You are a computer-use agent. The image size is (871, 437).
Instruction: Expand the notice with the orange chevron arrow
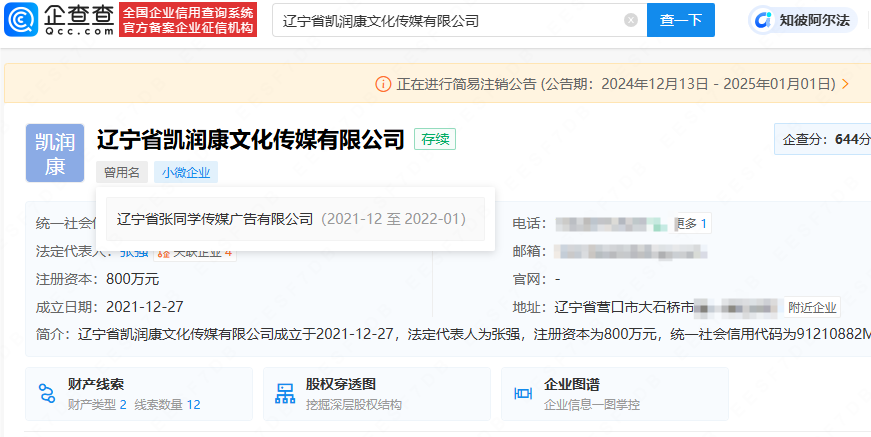click(845, 84)
